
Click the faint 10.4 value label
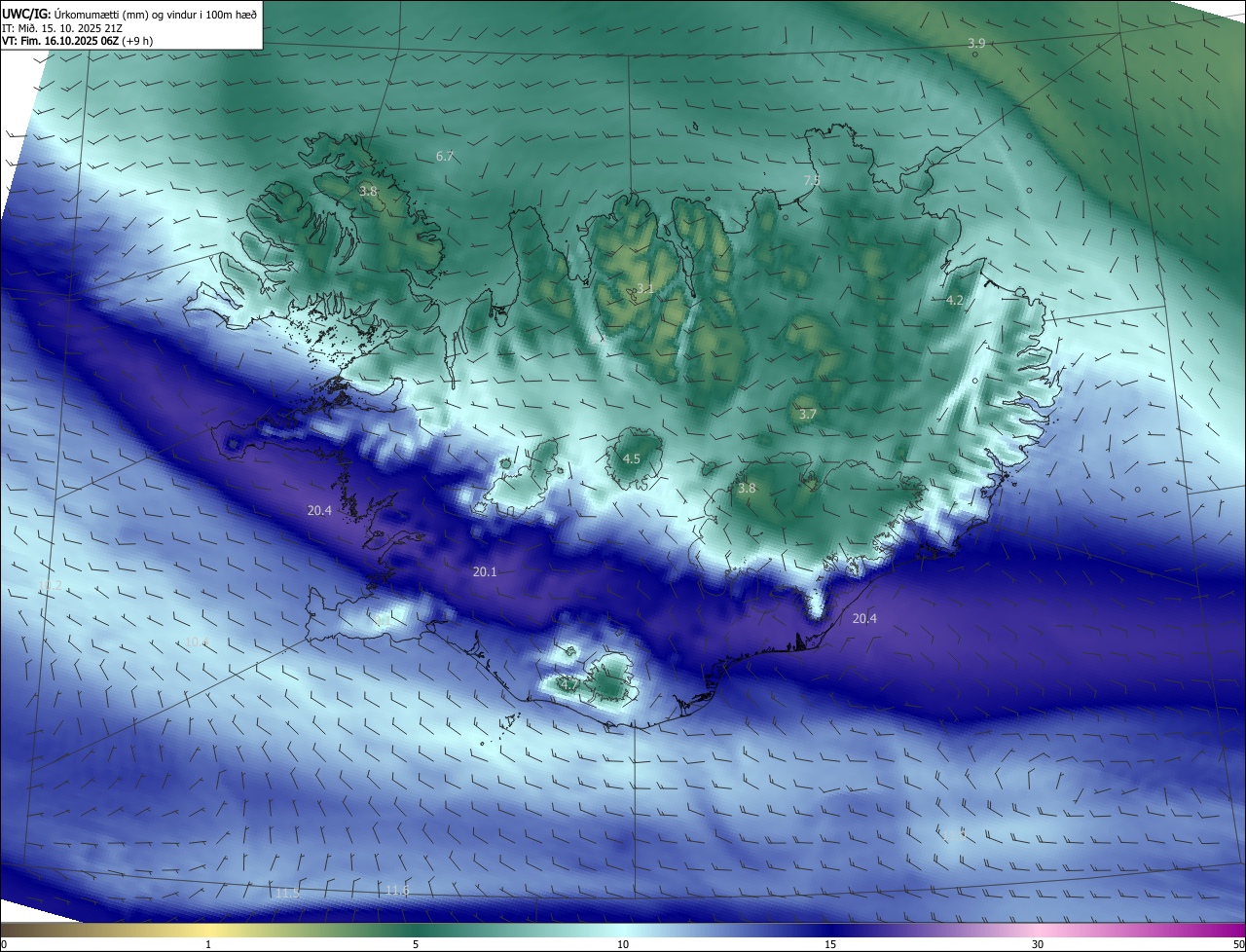[197, 641]
